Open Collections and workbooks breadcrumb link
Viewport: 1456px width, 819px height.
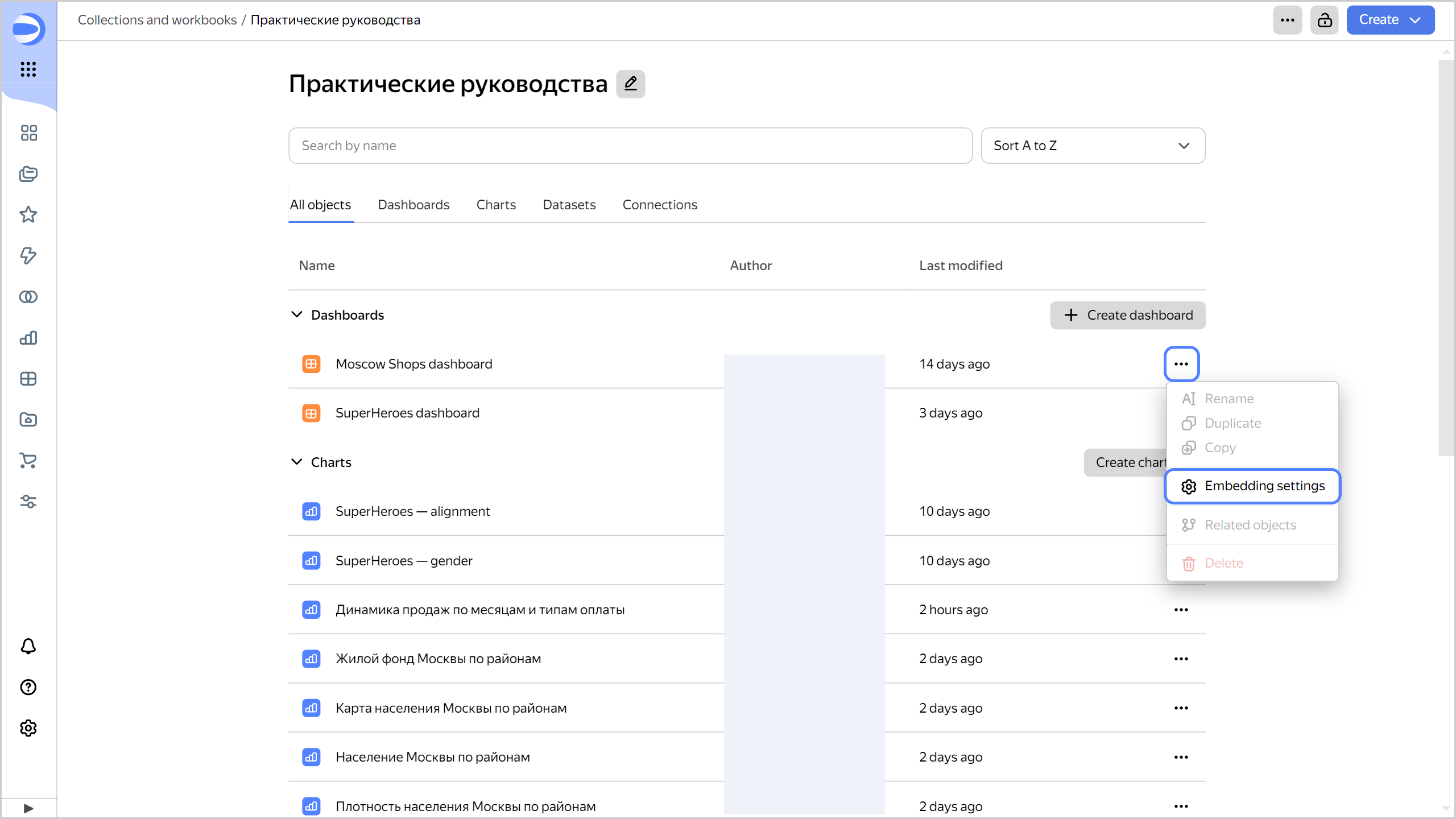(x=157, y=20)
